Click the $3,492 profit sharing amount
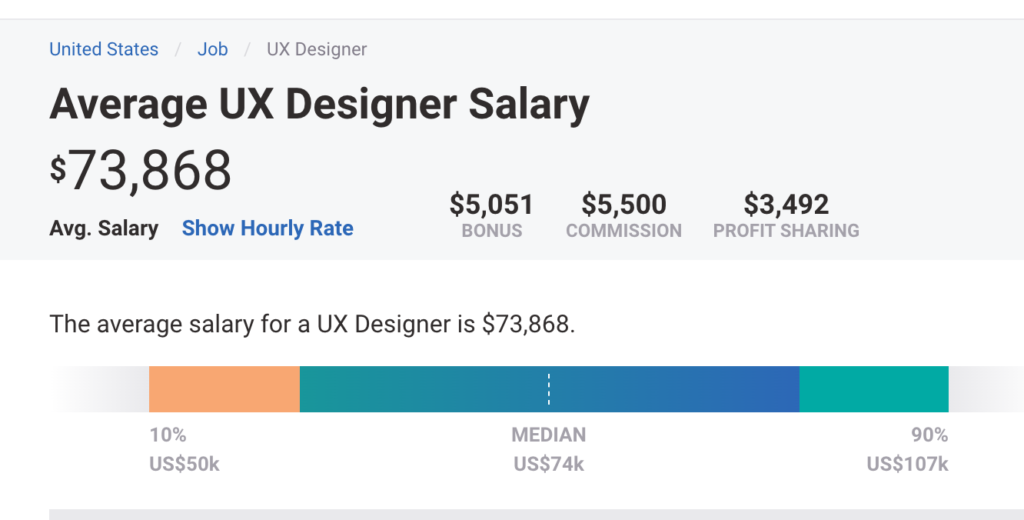The width and height of the screenshot is (1024, 520). click(786, 205)
